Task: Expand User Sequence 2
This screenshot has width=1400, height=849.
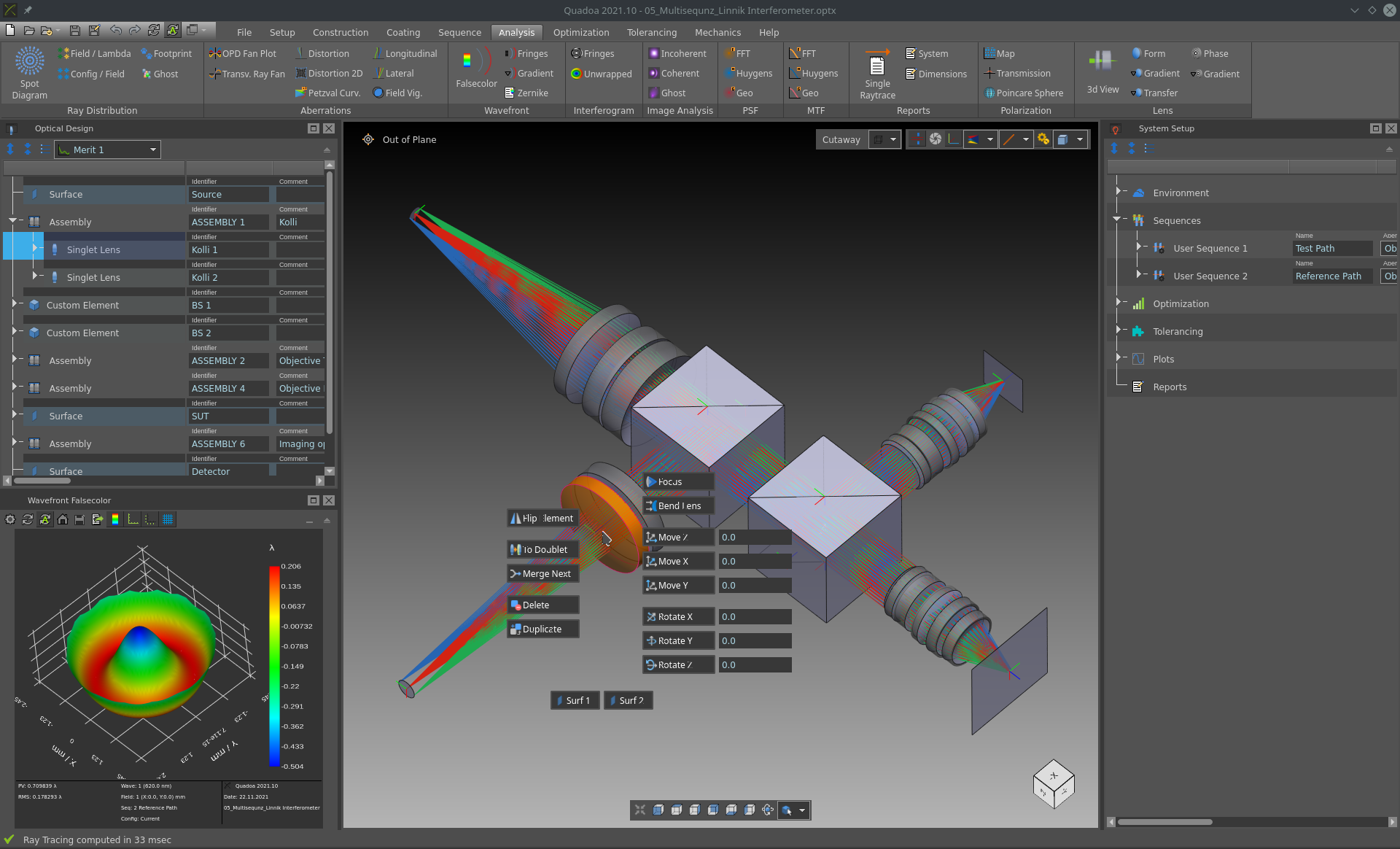Action: pos(1138,275)
